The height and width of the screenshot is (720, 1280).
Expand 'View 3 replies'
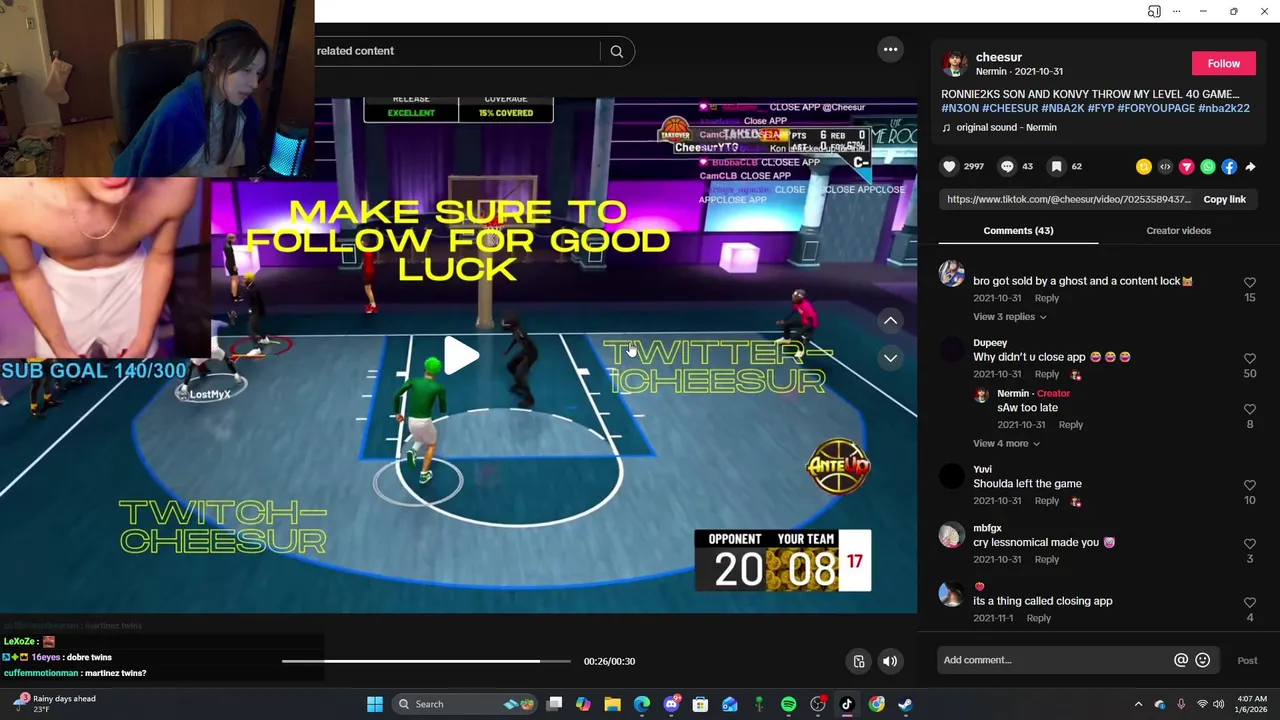click(x=1010, y=317)
